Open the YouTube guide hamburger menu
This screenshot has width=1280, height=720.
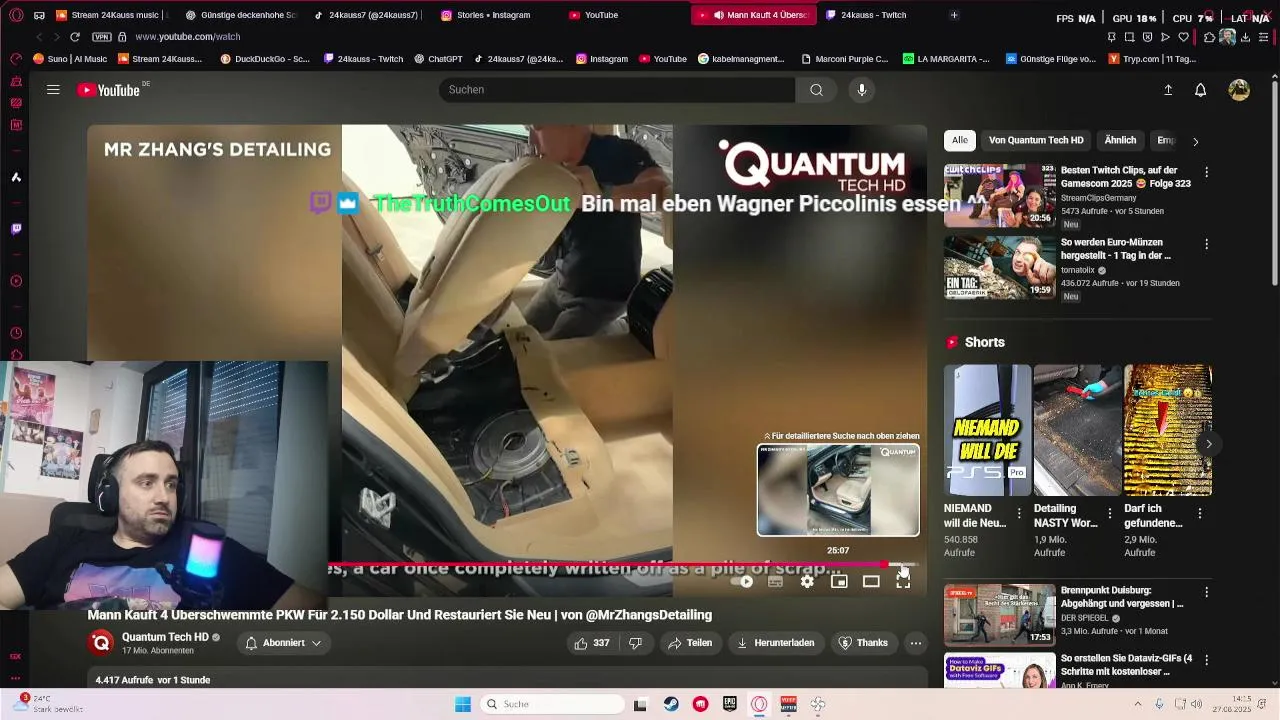pos(53,90)
